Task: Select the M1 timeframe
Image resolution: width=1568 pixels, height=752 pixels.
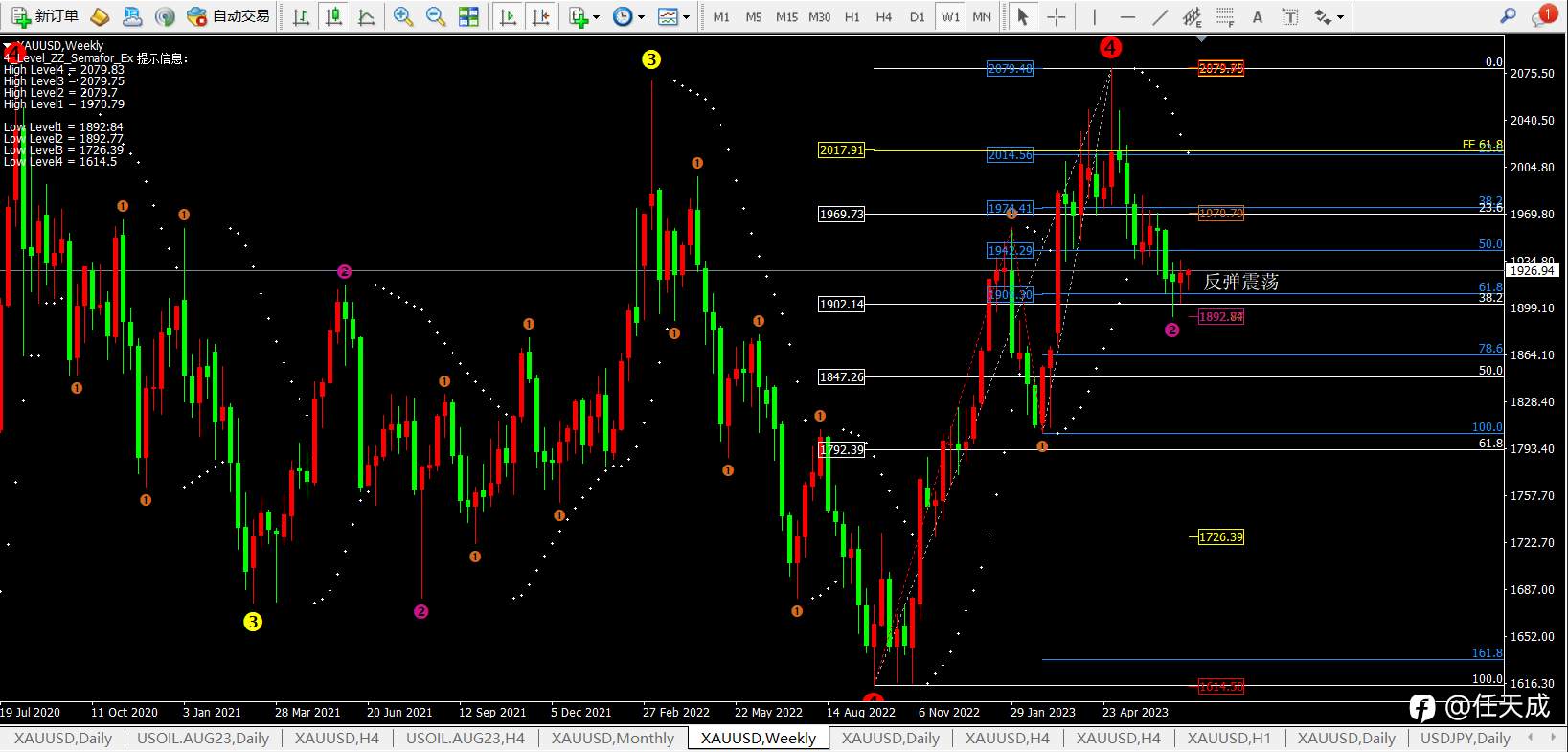Action: tap(721, 17)
